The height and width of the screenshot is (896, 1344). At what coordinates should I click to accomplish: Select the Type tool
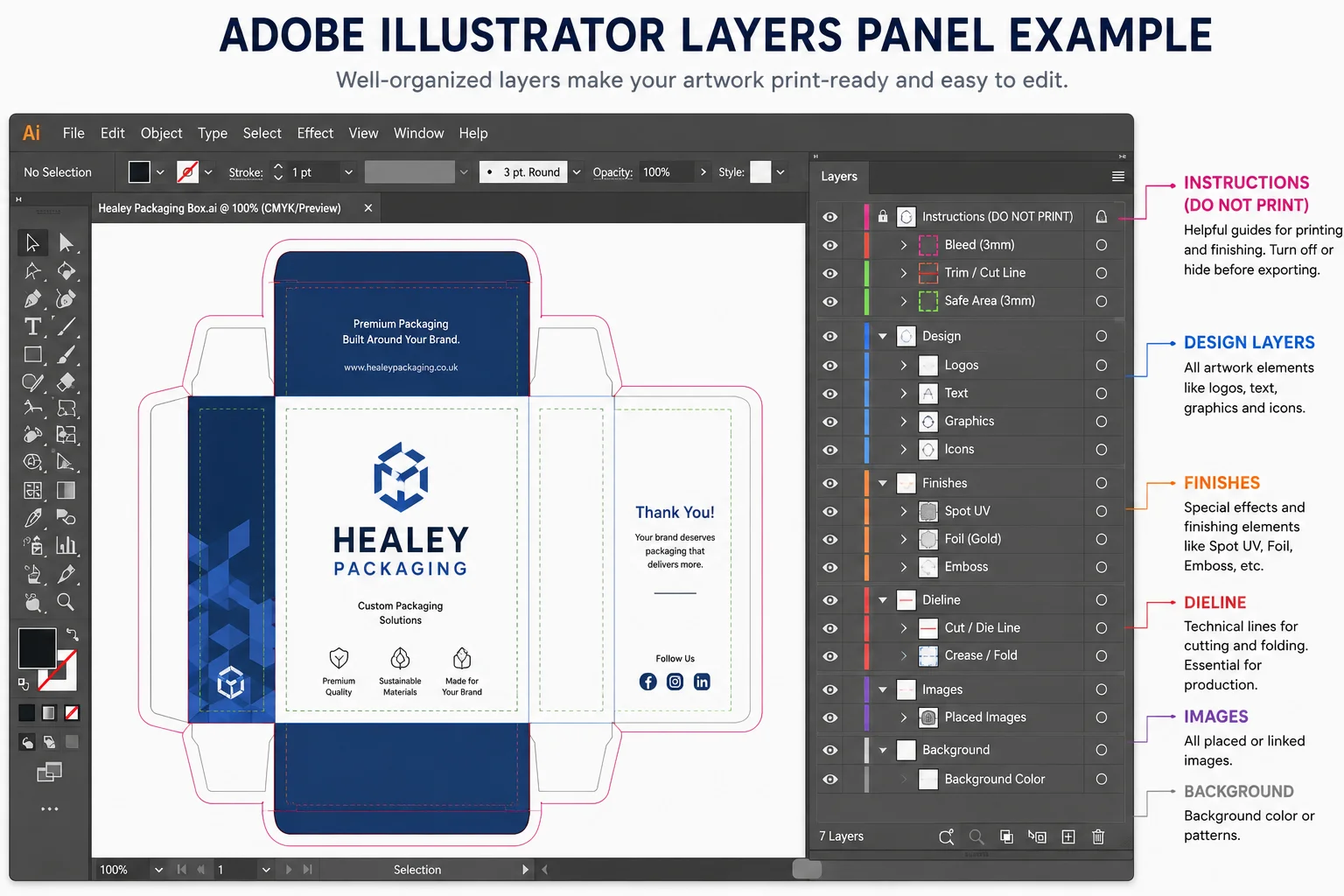tap(32, 326)
